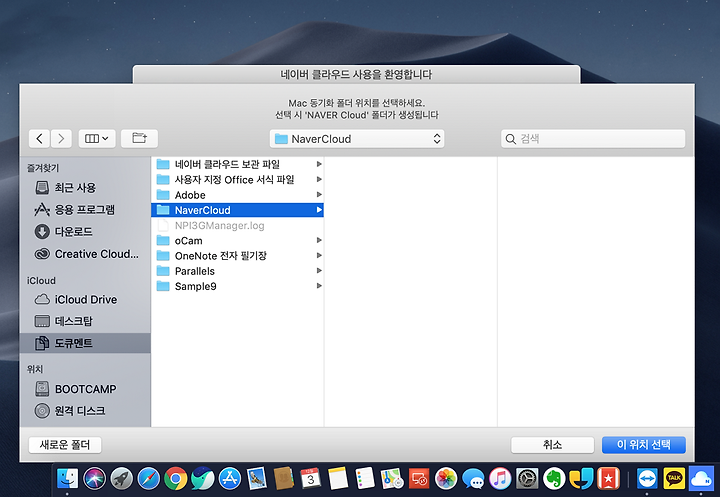This screenshot has width=720, height=497.
Task: Open Contacts from the Dock
Action: click(x=284, y=479)
